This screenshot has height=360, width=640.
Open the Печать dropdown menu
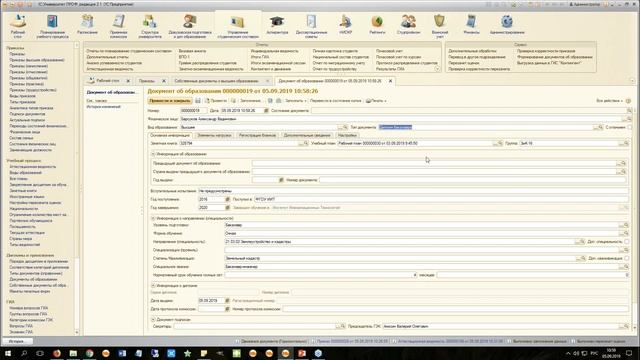click(376, 100)
